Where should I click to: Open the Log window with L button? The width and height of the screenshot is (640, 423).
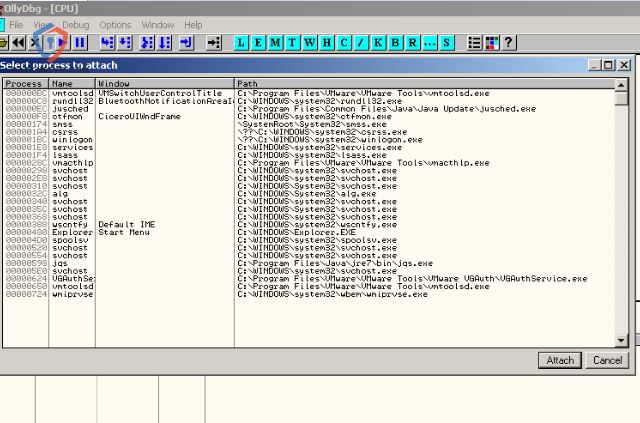(x=243, y=43)
